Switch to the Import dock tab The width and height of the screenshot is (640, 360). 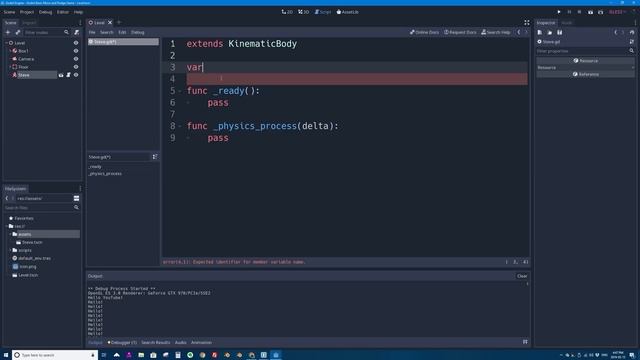click(29, 22)
